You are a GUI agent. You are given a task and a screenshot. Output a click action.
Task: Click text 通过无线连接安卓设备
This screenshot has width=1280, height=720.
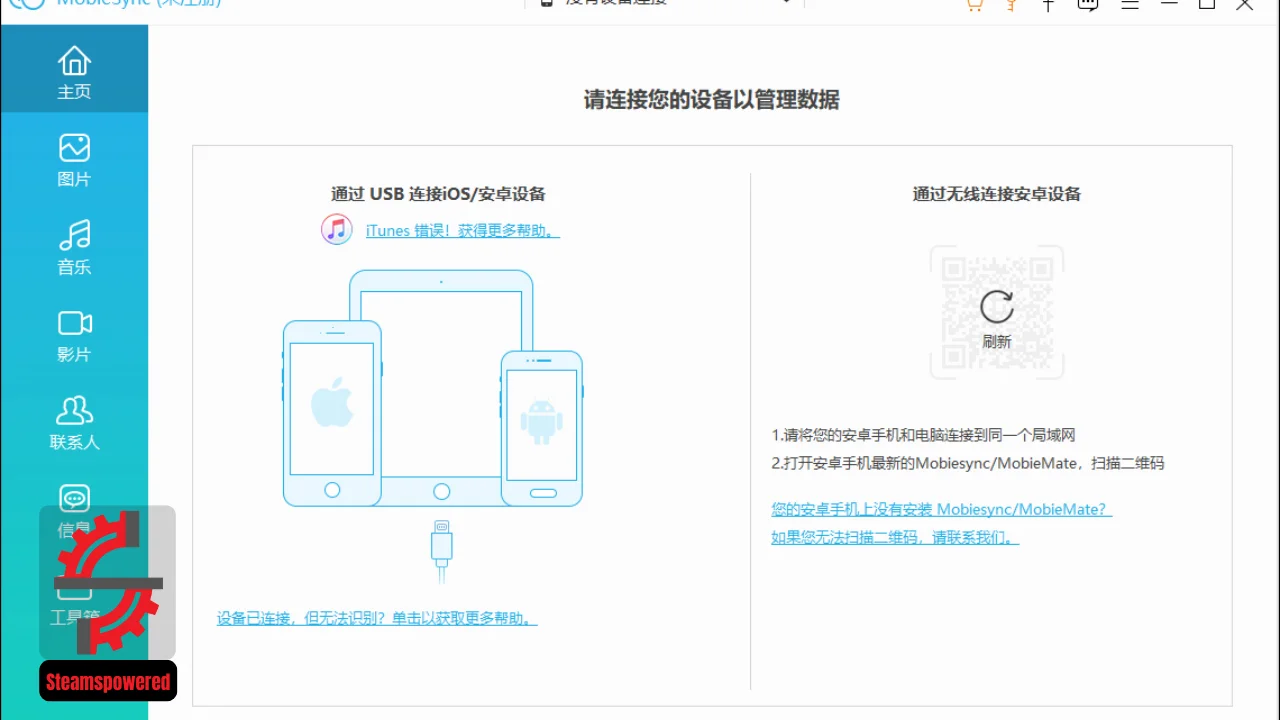pos(997,194)
